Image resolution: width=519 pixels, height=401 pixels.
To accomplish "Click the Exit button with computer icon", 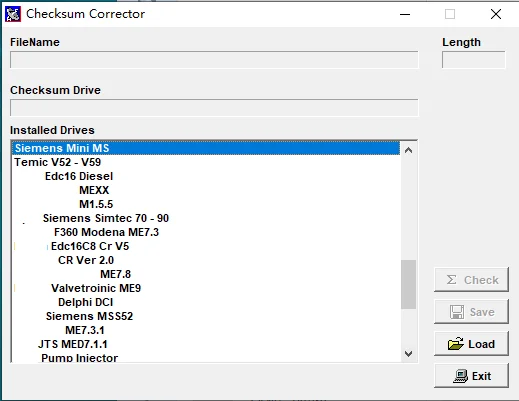I will (x=471, y=376).
